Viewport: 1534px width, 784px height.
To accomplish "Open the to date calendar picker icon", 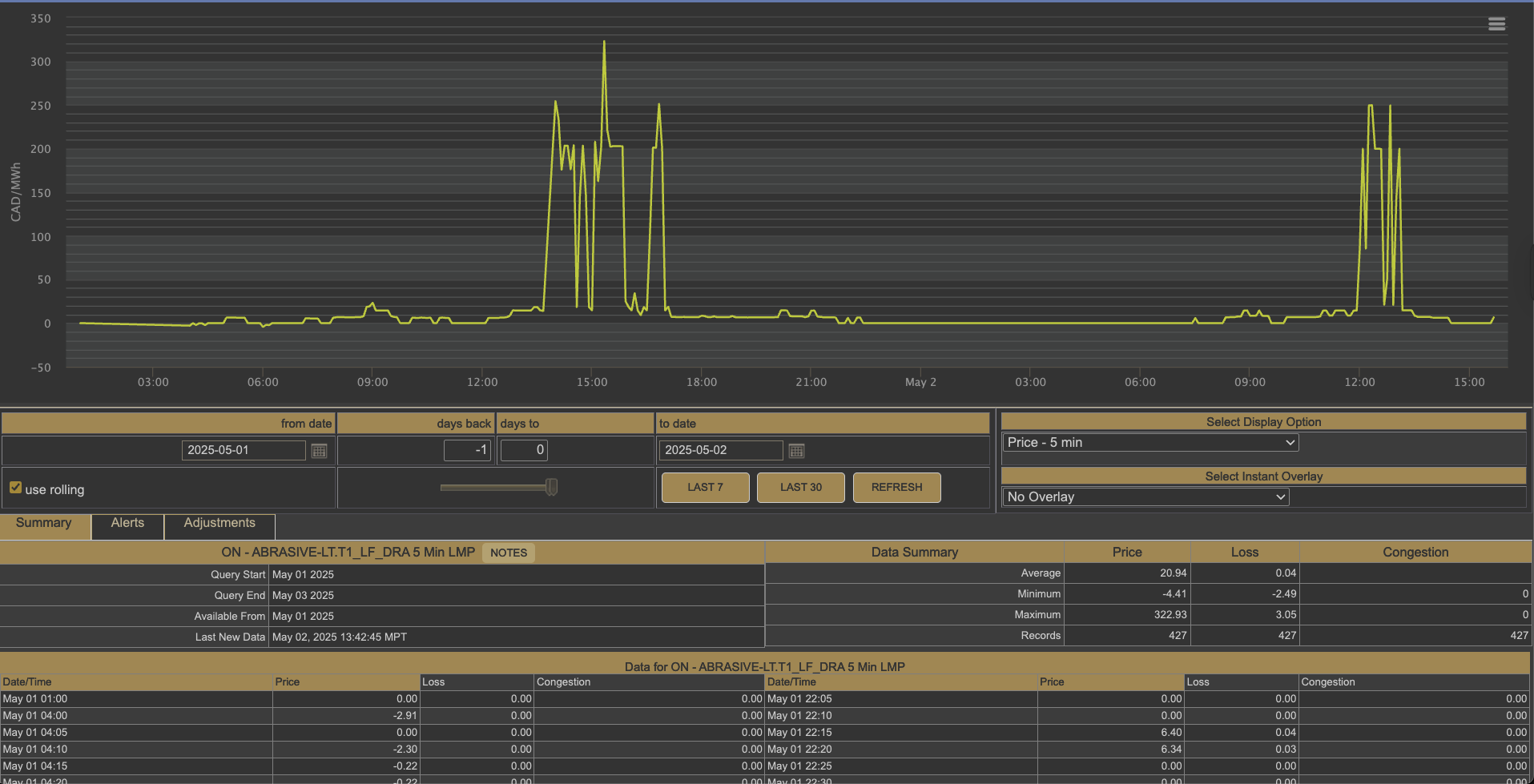I will (x=796, y=451).
